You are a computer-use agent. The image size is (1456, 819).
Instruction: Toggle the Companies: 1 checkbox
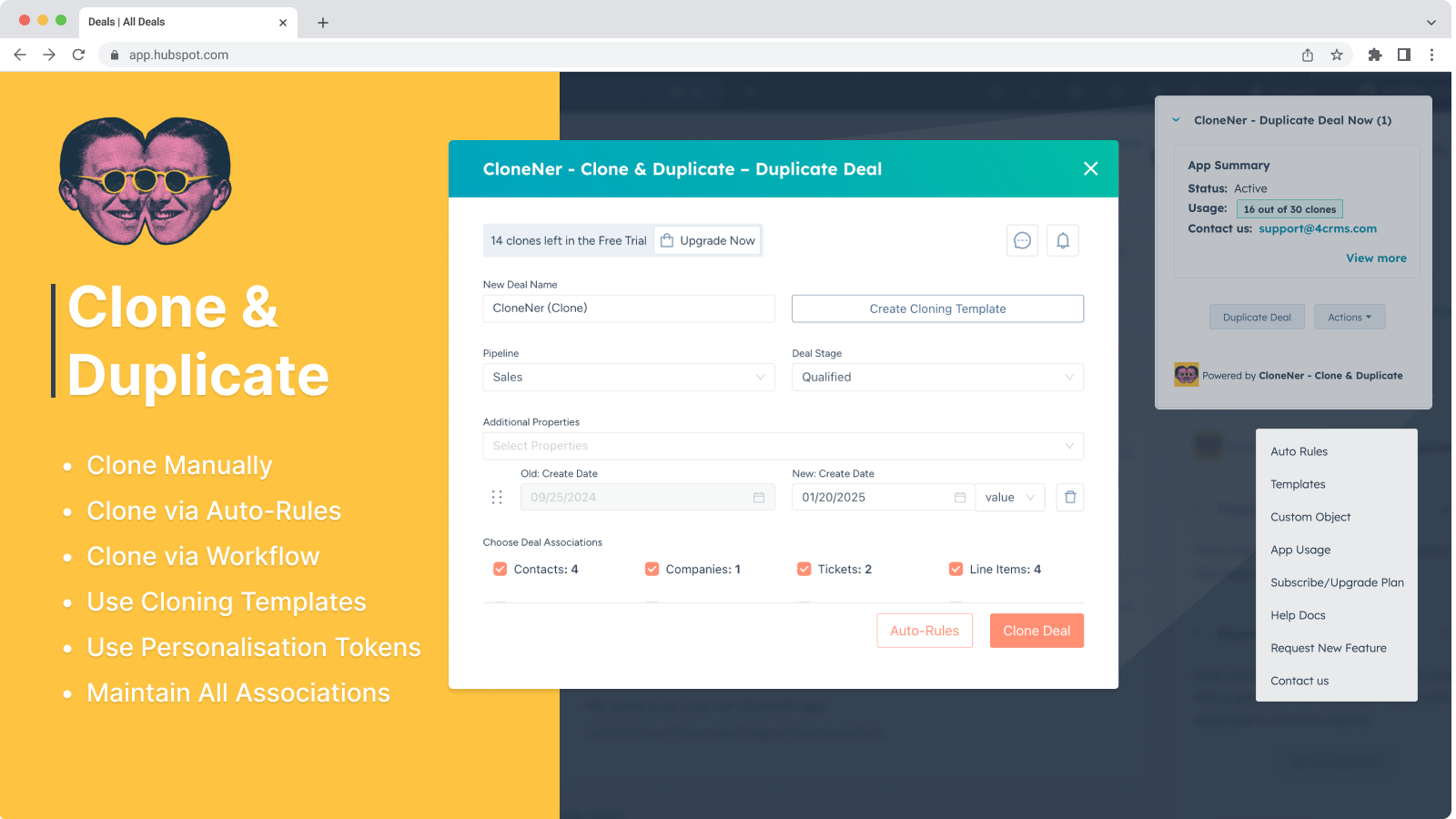click(x=652, y=569)
